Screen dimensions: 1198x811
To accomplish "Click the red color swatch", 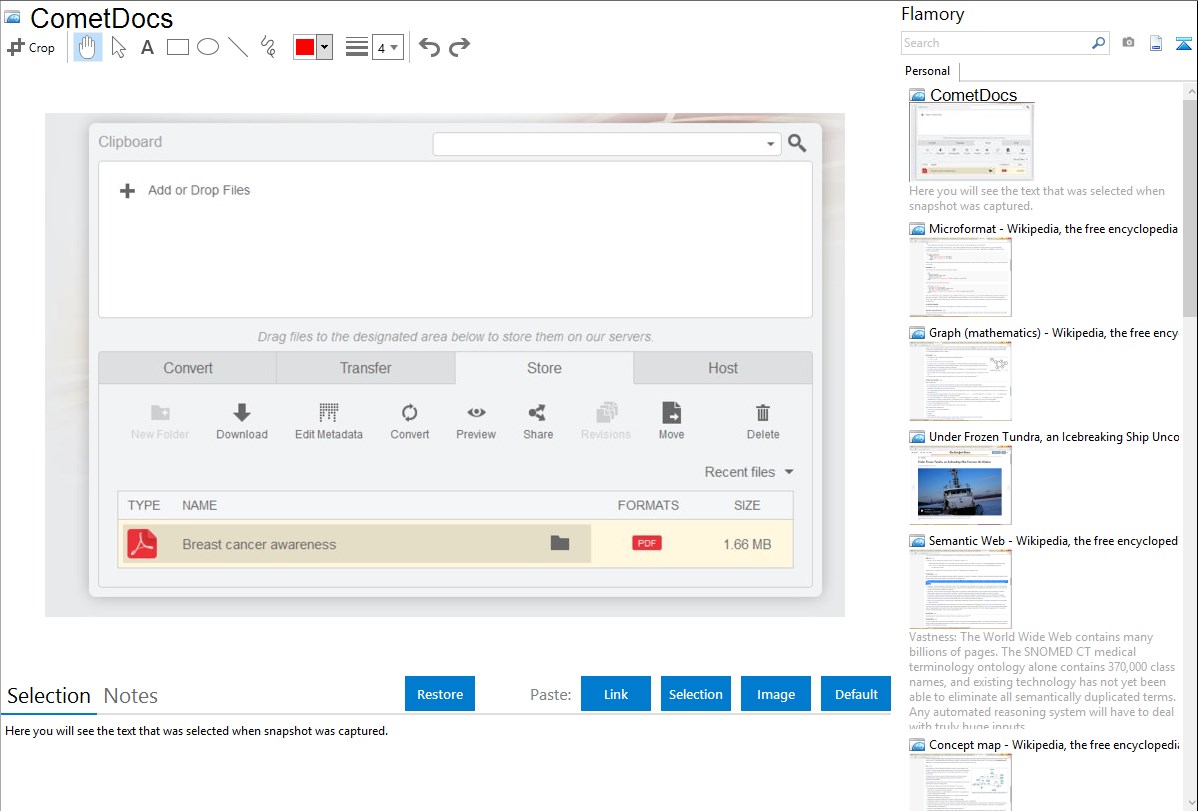I will (305, 47).
